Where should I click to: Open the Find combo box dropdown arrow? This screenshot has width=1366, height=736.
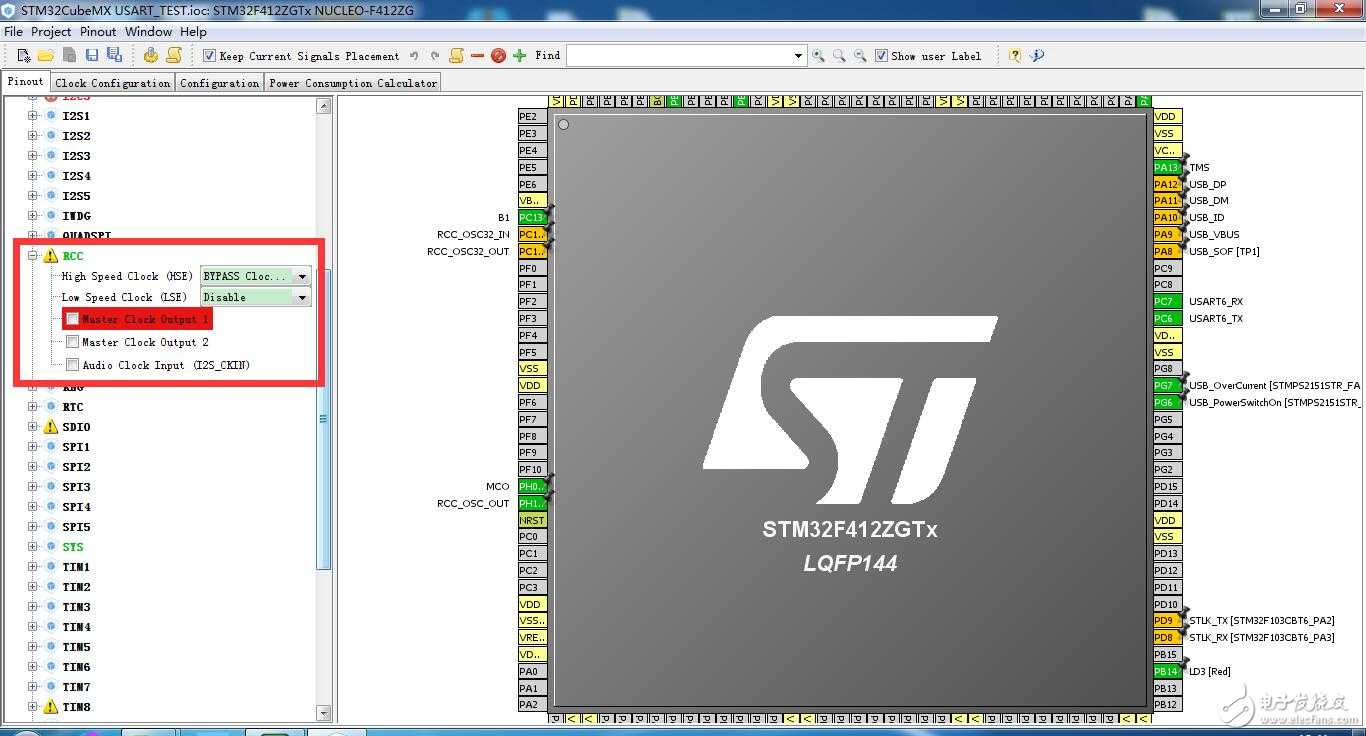798,56
